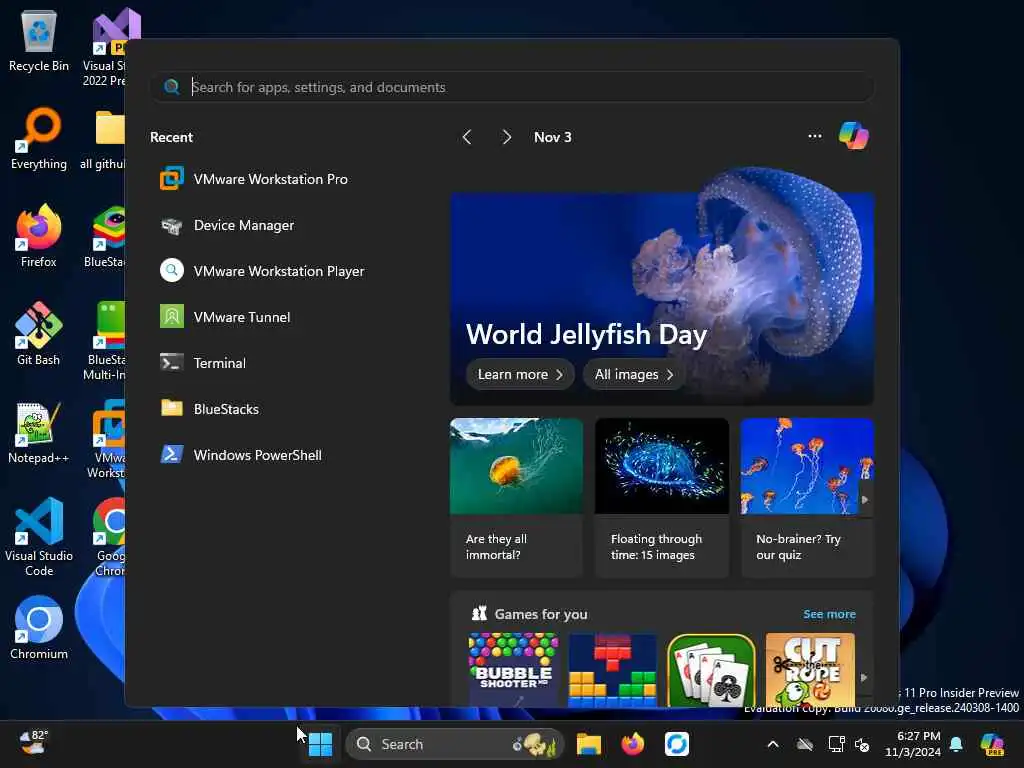The image size is (1024, 768).
Task: Open the block puzzle game tile
Action: click(612, 669)
